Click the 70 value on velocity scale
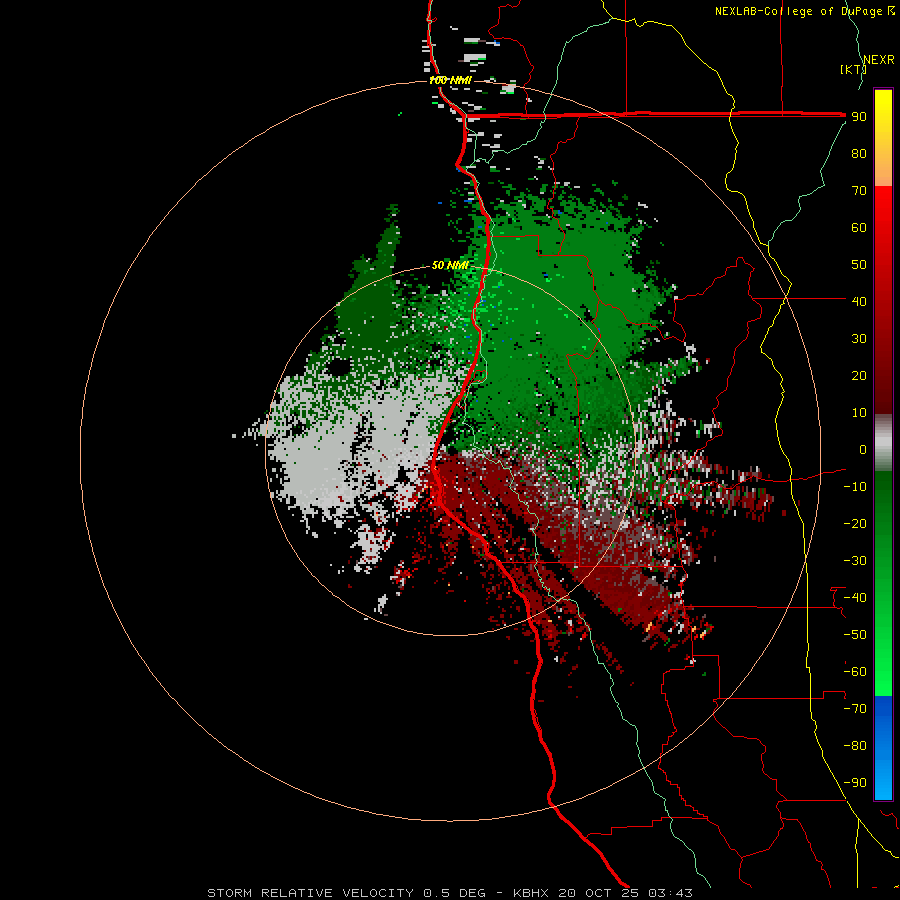The width and height of the screenshot is (900, 900). (859, 191)
